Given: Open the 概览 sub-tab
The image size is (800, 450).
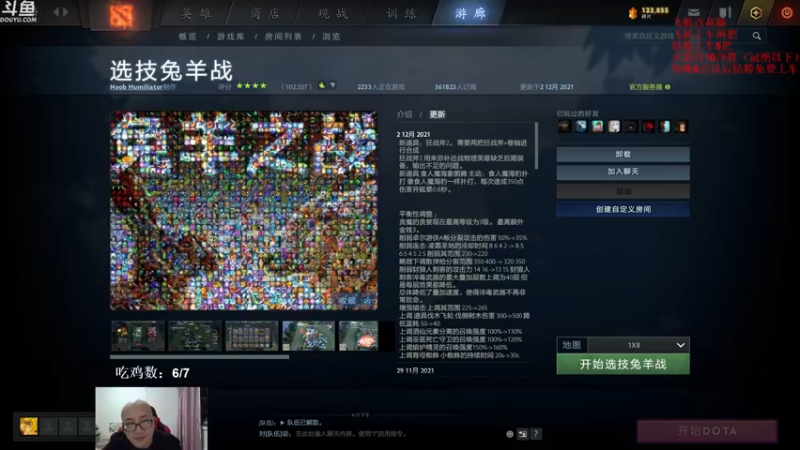Looking at the screenshot, I should pyautogui.click(x=188, y=37).
